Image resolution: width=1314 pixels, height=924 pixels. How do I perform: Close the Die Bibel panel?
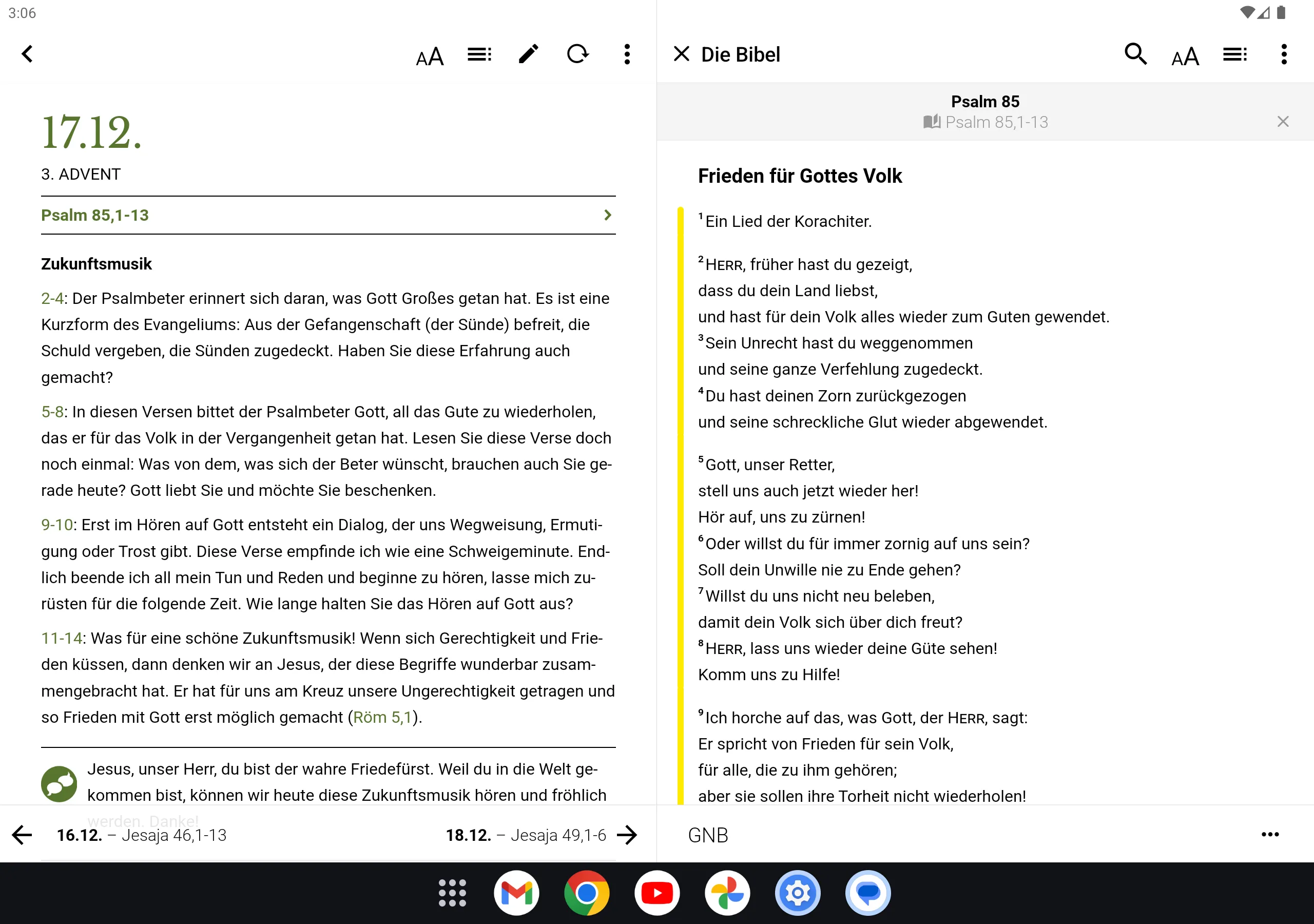pyautogui.click(x=681, y=54)
